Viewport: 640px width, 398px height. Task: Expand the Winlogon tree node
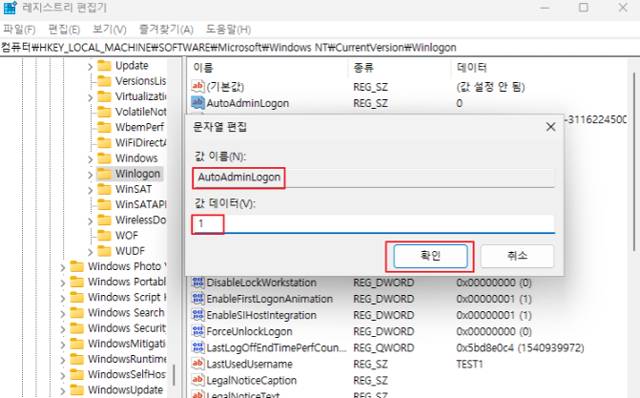[90, 174]
